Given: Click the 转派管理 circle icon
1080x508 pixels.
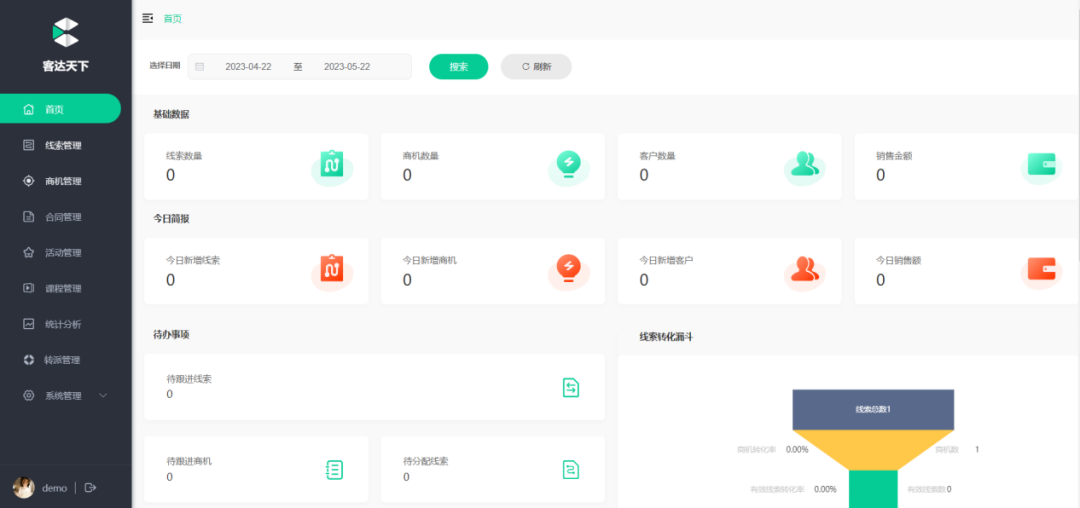Looking at the screenshot, I should [28, 359].
